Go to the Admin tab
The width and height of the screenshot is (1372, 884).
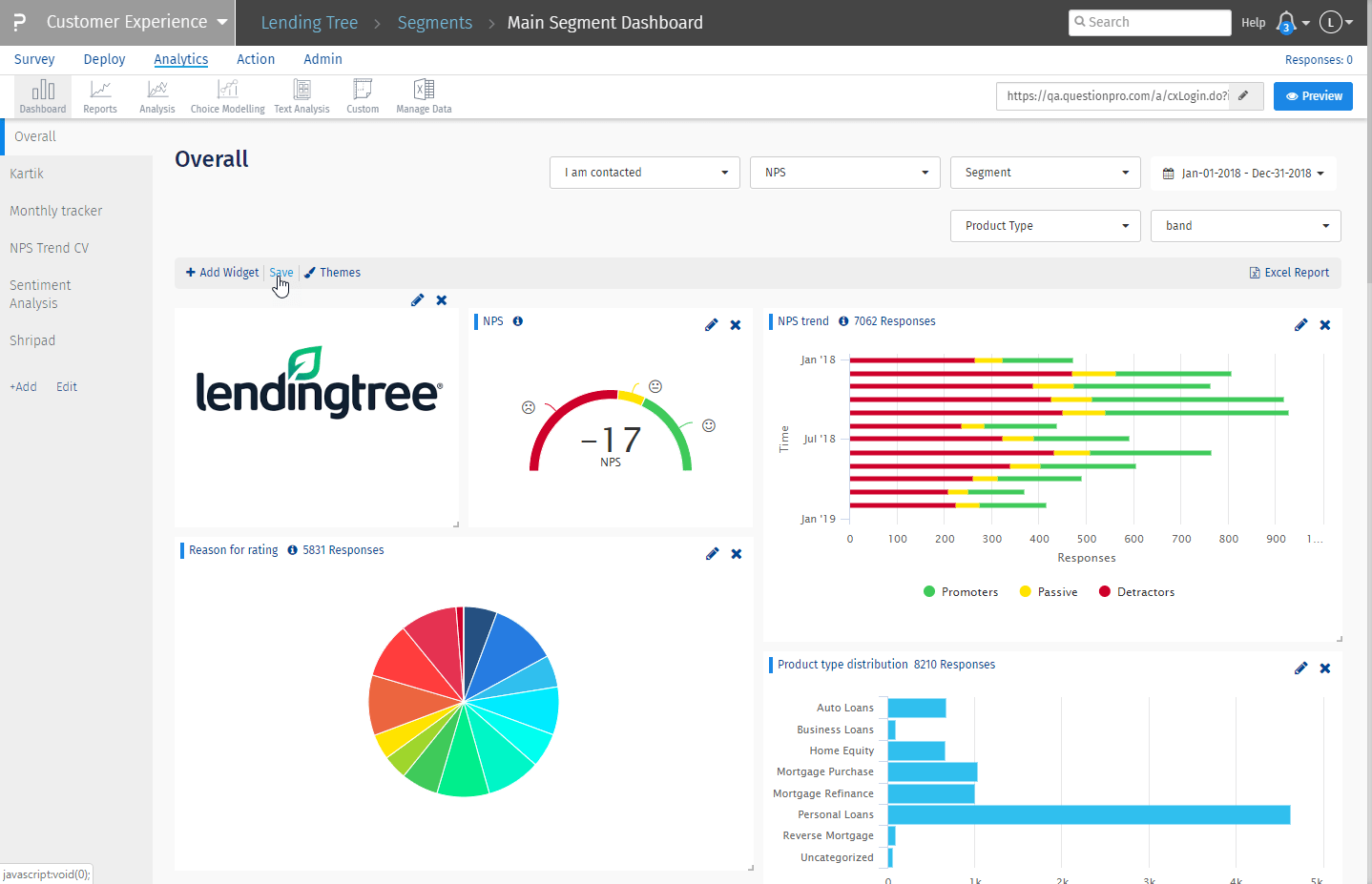pos(322,59)
